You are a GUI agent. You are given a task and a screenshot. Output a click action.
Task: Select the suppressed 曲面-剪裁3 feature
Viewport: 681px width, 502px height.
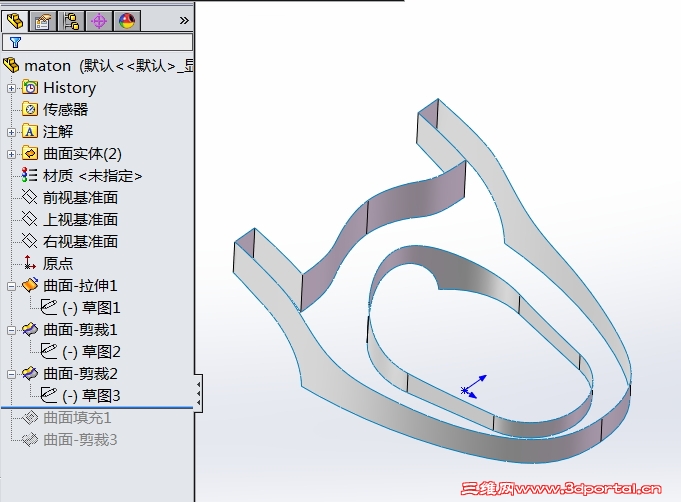(80, 440)
